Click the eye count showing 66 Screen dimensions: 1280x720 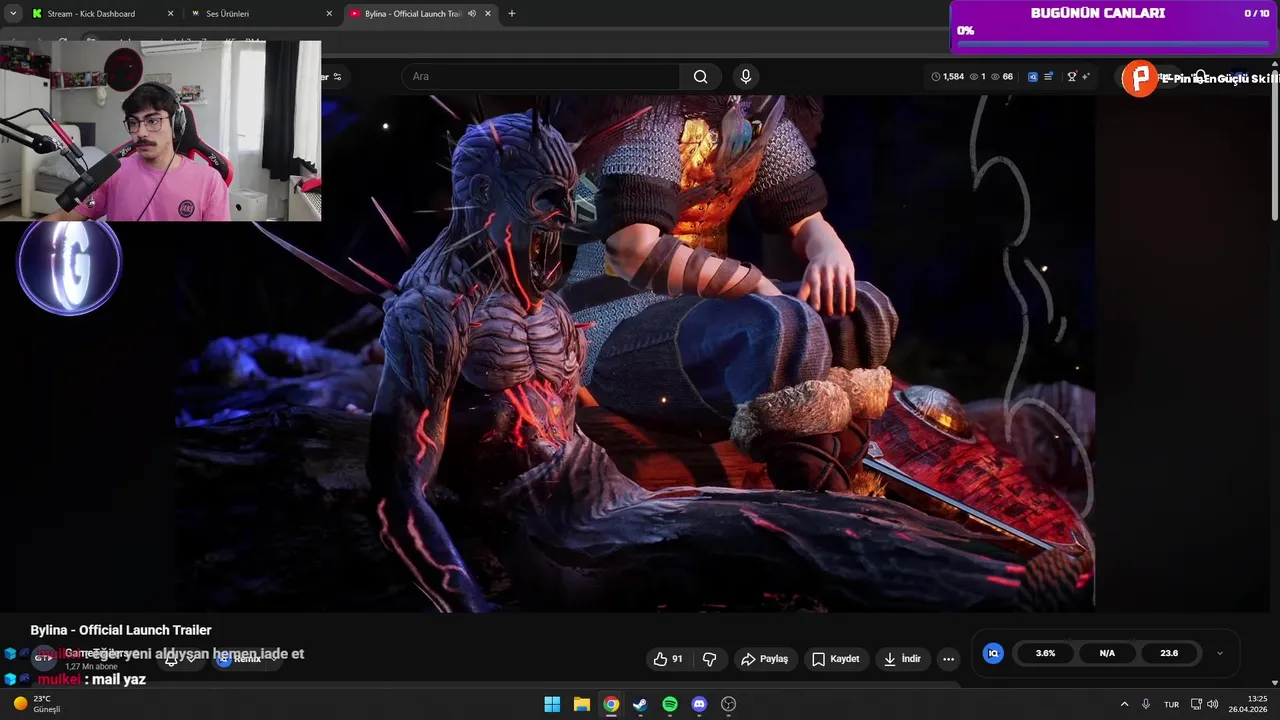[1002, 77]
